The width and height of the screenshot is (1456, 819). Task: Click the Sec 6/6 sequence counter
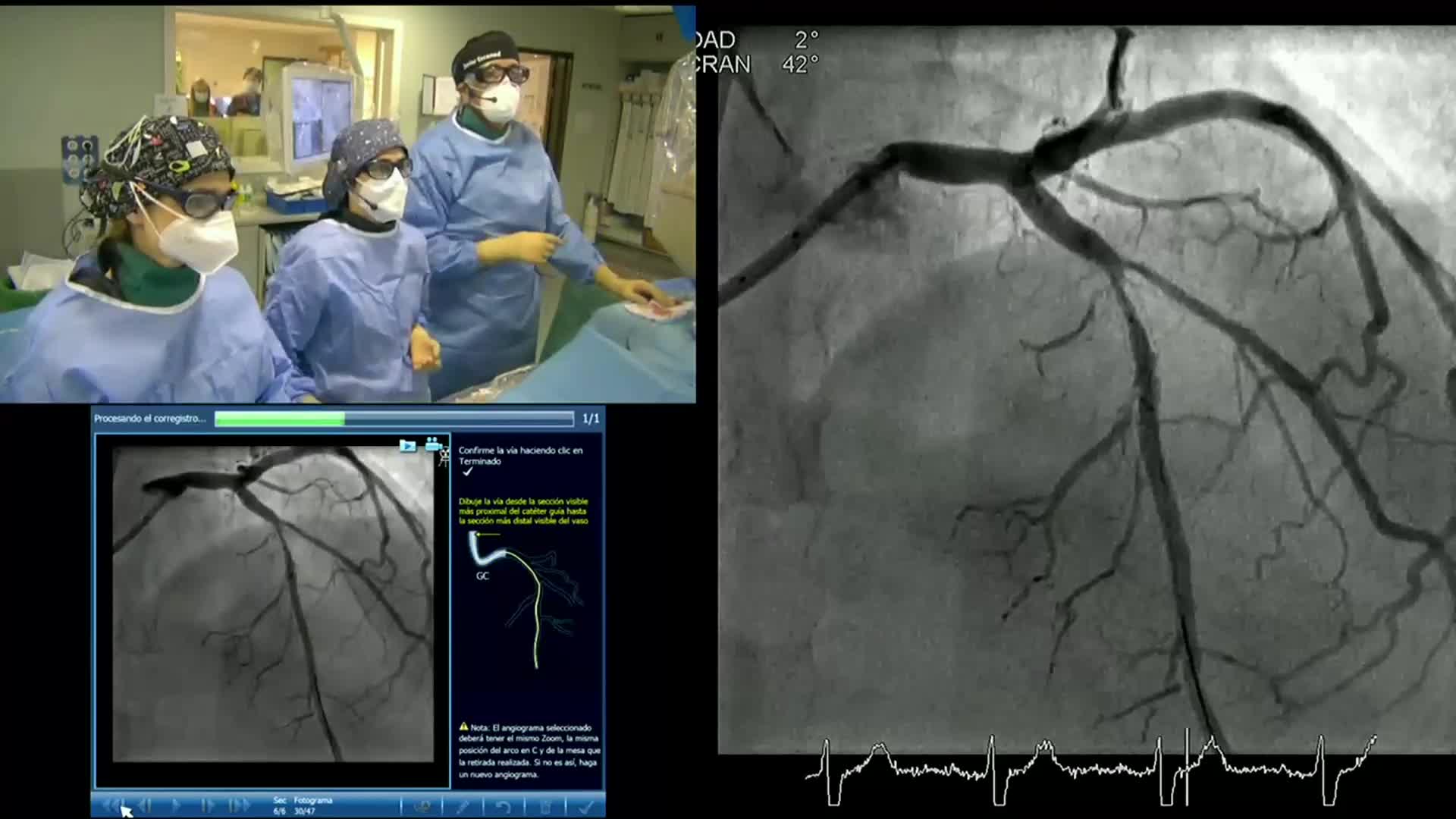tap(280, 805)
